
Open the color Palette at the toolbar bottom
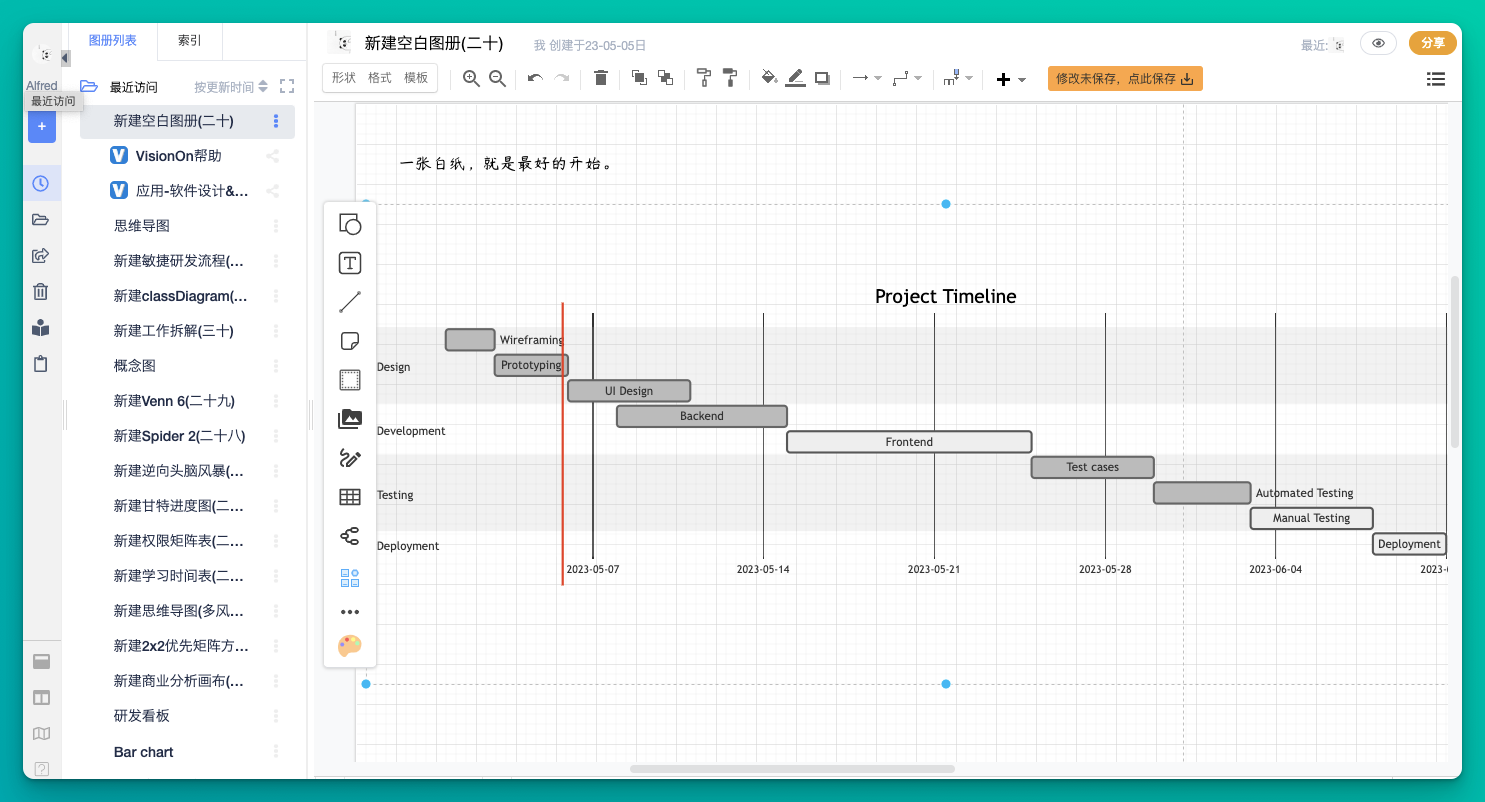click(x=350, y=645)
